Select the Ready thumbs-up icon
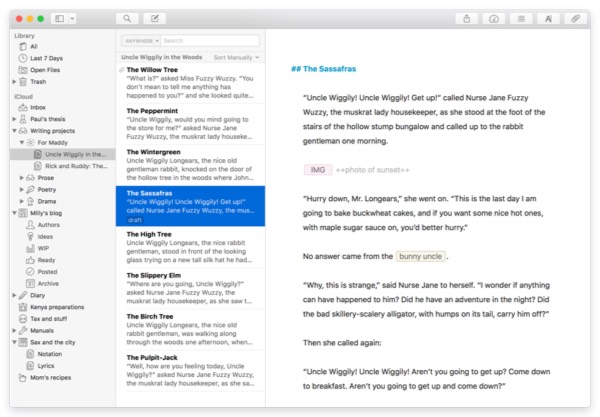 point(30,260)
